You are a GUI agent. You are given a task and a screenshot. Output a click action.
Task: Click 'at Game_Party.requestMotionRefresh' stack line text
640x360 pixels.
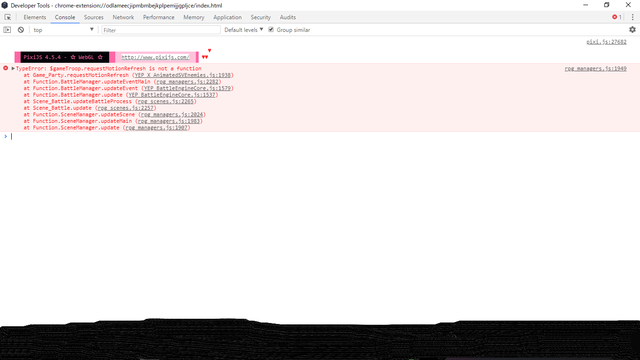click(76, 75)
